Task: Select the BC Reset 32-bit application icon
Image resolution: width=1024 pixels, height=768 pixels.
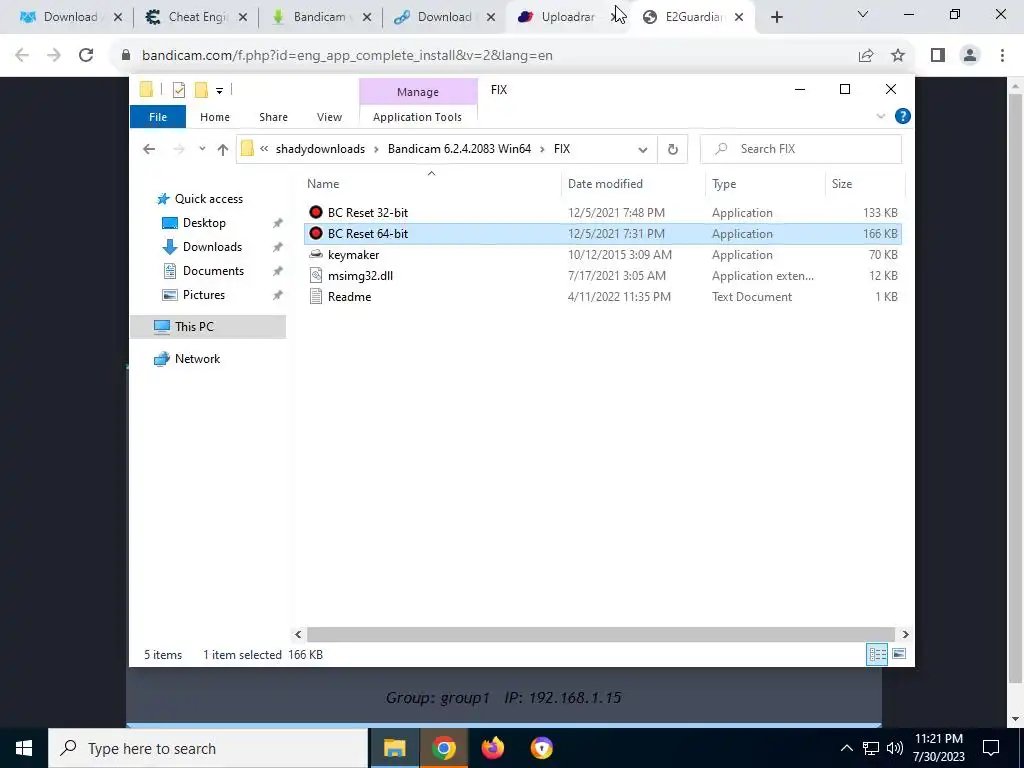Action: pyautogui.click(x=316, y=212)
